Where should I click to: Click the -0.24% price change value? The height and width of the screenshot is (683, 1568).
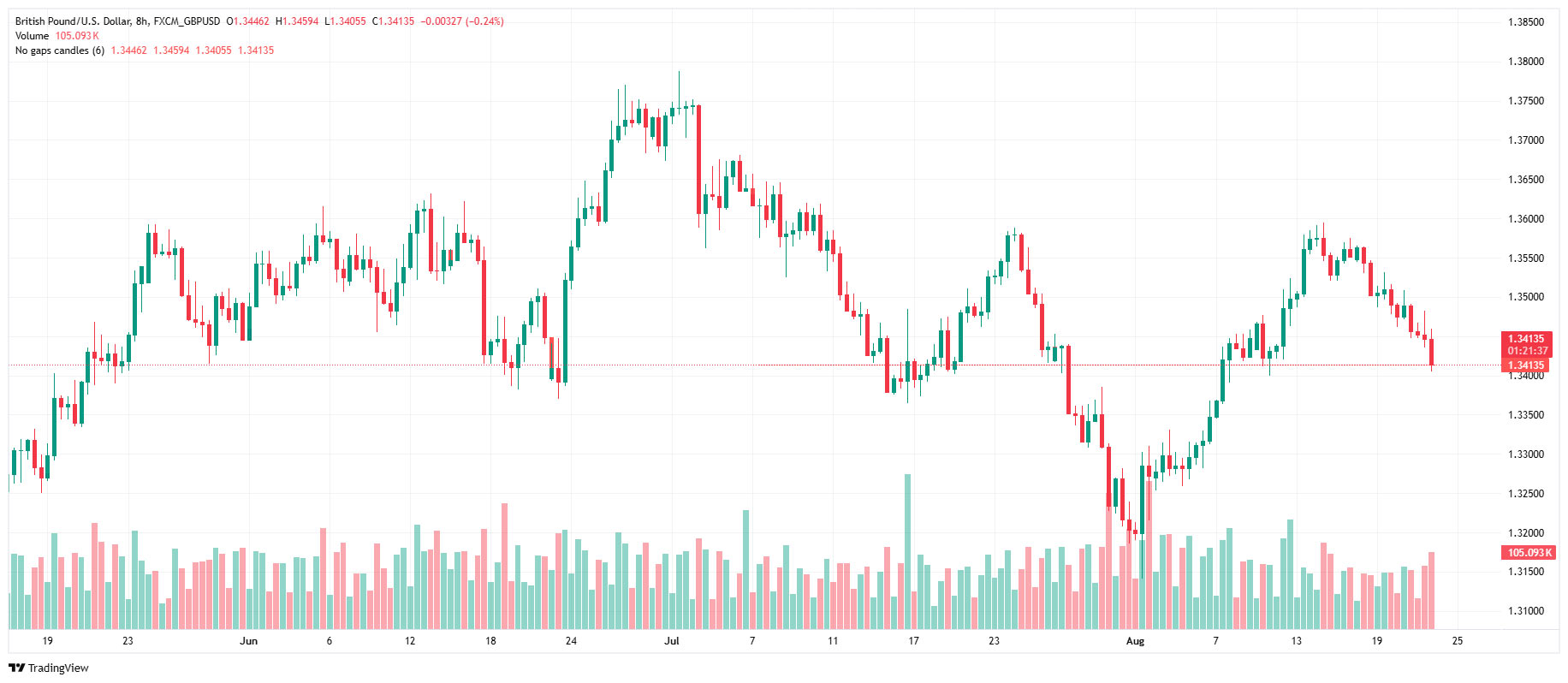(x=484, y=21)
